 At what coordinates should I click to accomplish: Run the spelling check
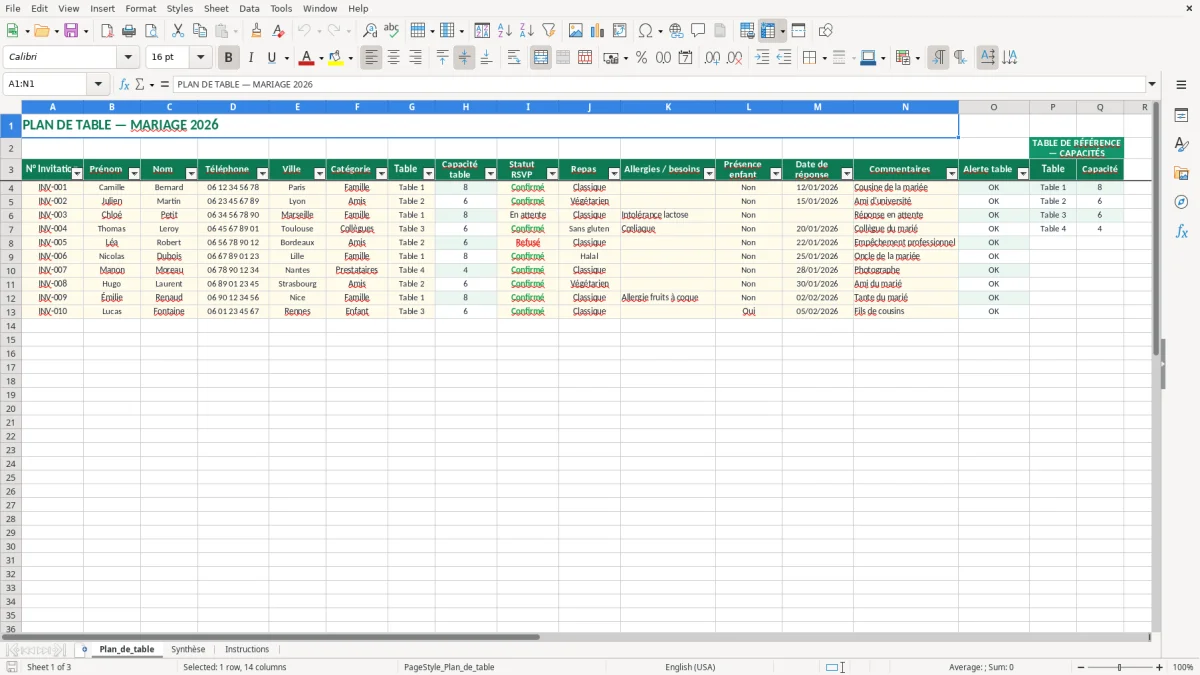[392, 31]
